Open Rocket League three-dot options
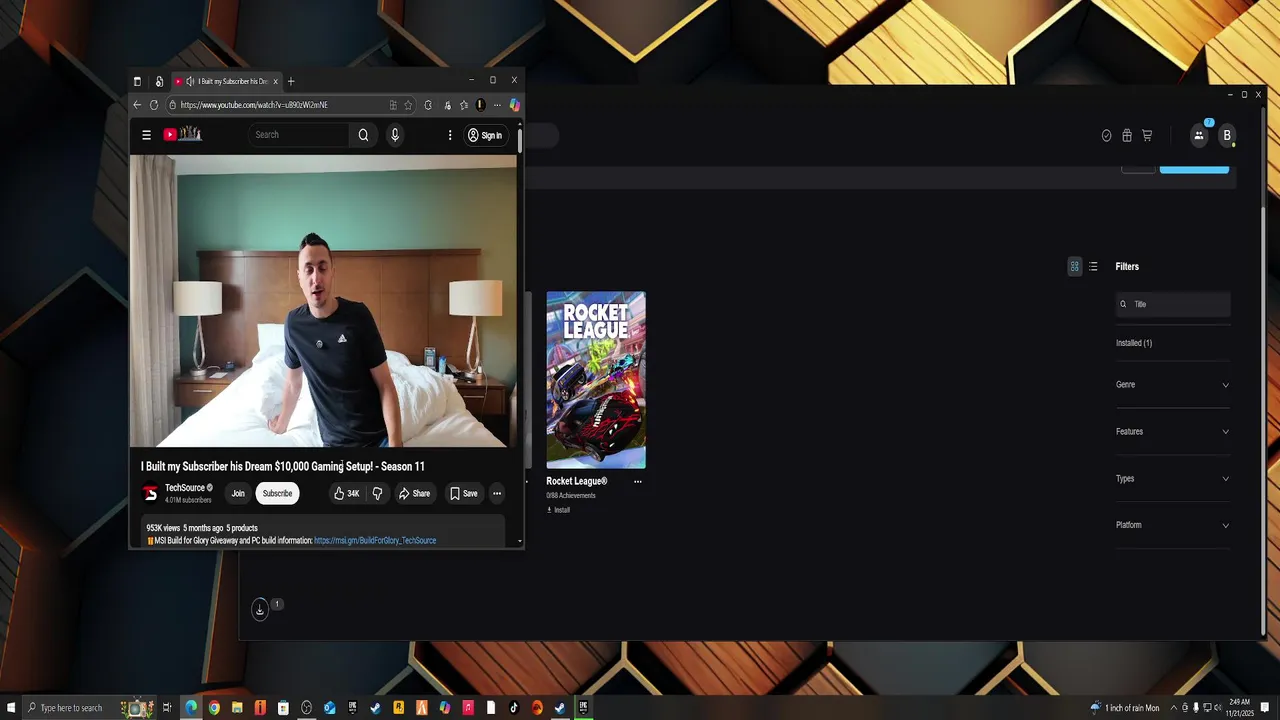Screen dimensions: 1280x720 tap(638, 481)
